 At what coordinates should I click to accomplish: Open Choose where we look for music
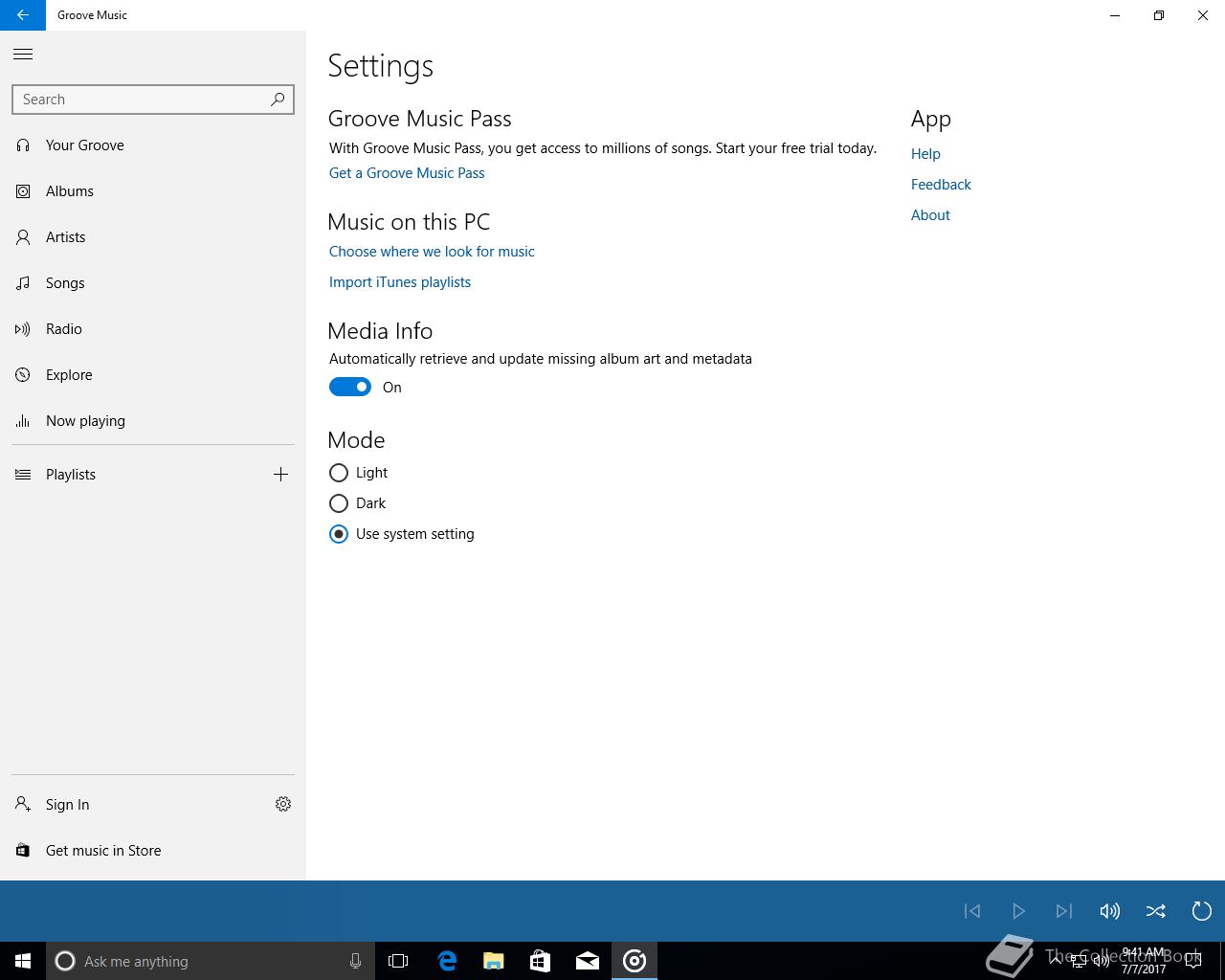432,252
